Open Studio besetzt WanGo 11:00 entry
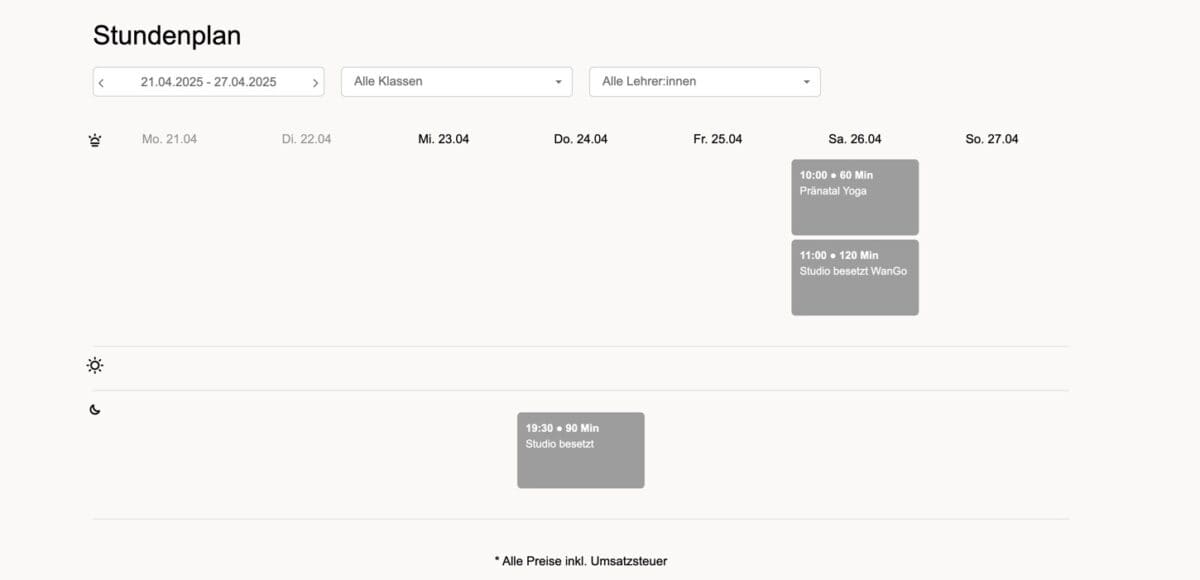 (855, 277)
